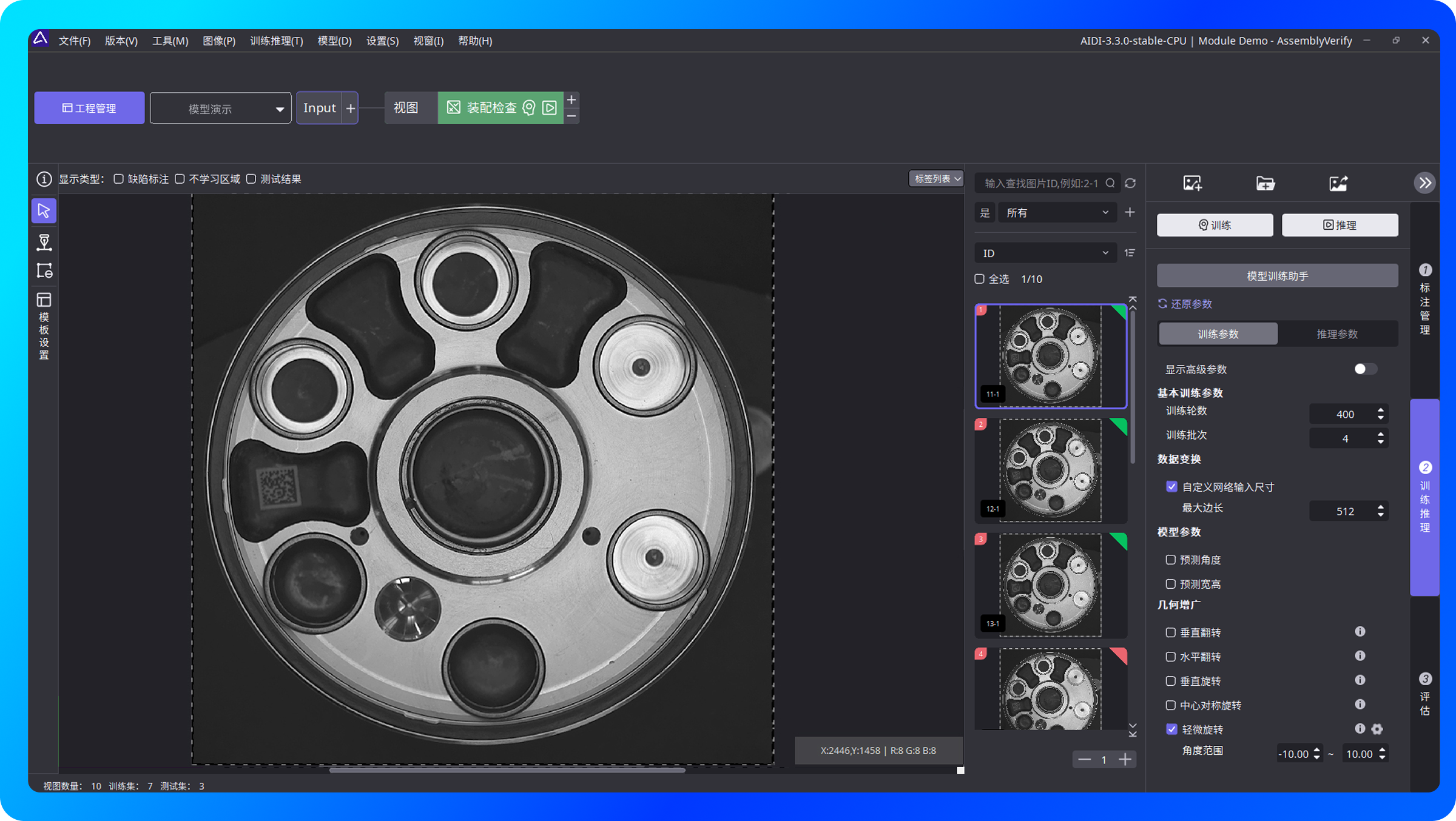Open gear settings for slight rotation
Viewport: 1456px width, 821px height.
pos(1377,729)
